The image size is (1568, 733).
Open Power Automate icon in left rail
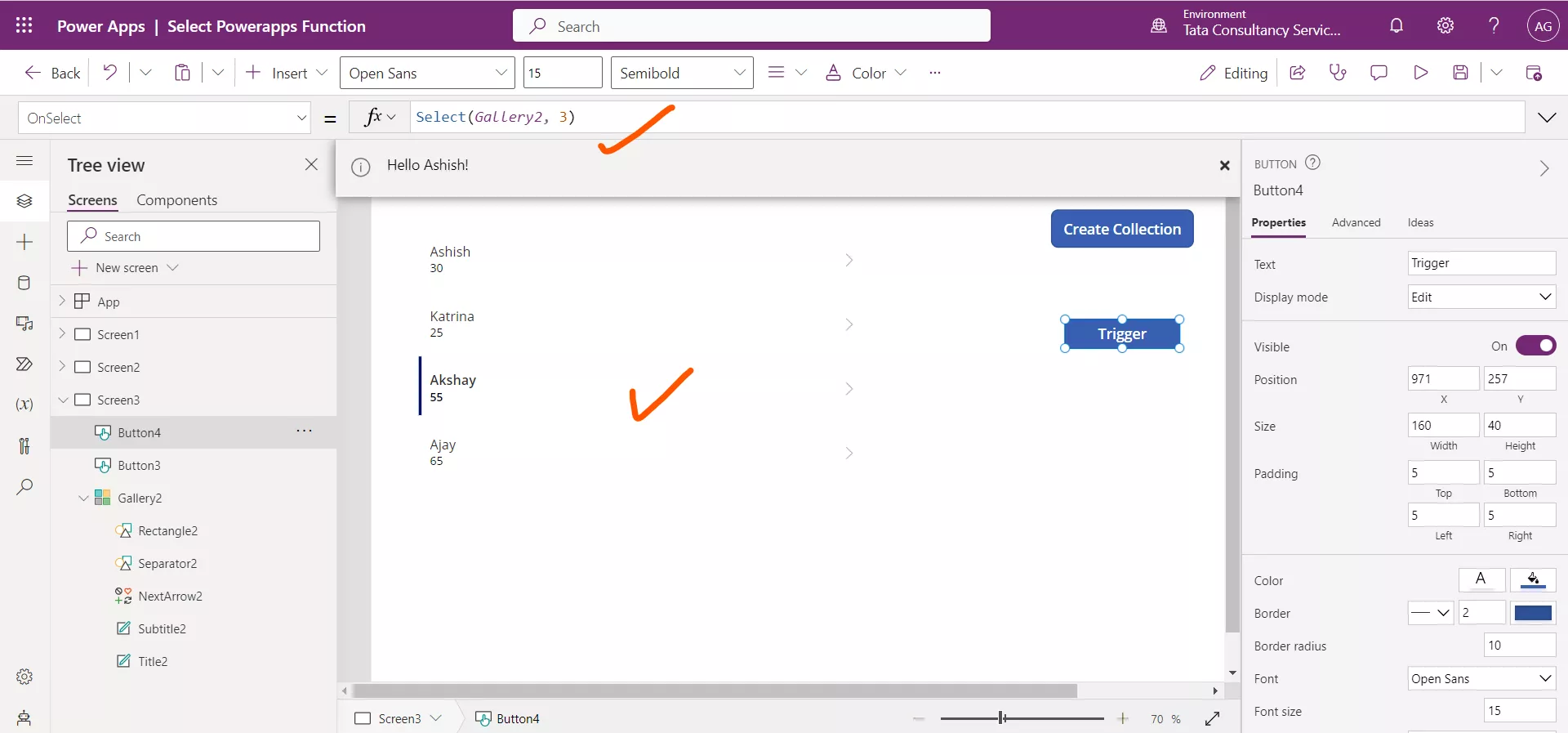[24, 364]
